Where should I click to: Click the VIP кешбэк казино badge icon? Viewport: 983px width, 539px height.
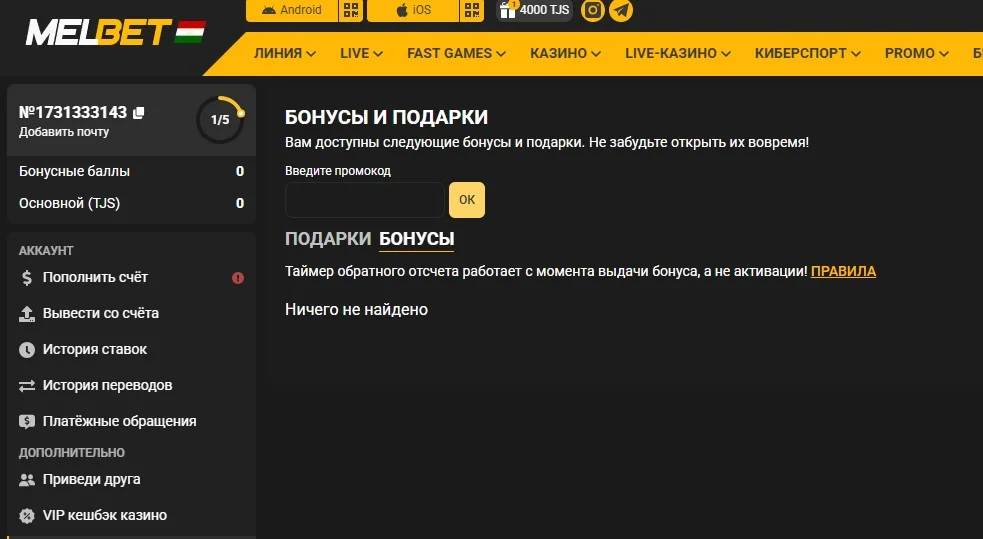tap(27, 515)
